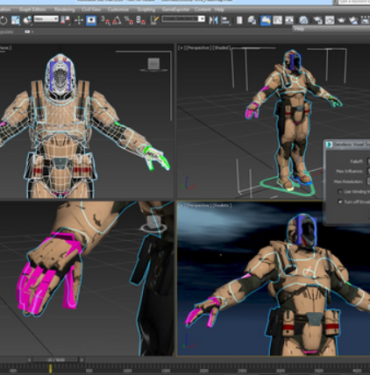Select the Select and Place tool
The width and height of the screenshot is (370, 375).
pyautogui.click(x=27, y=20)
